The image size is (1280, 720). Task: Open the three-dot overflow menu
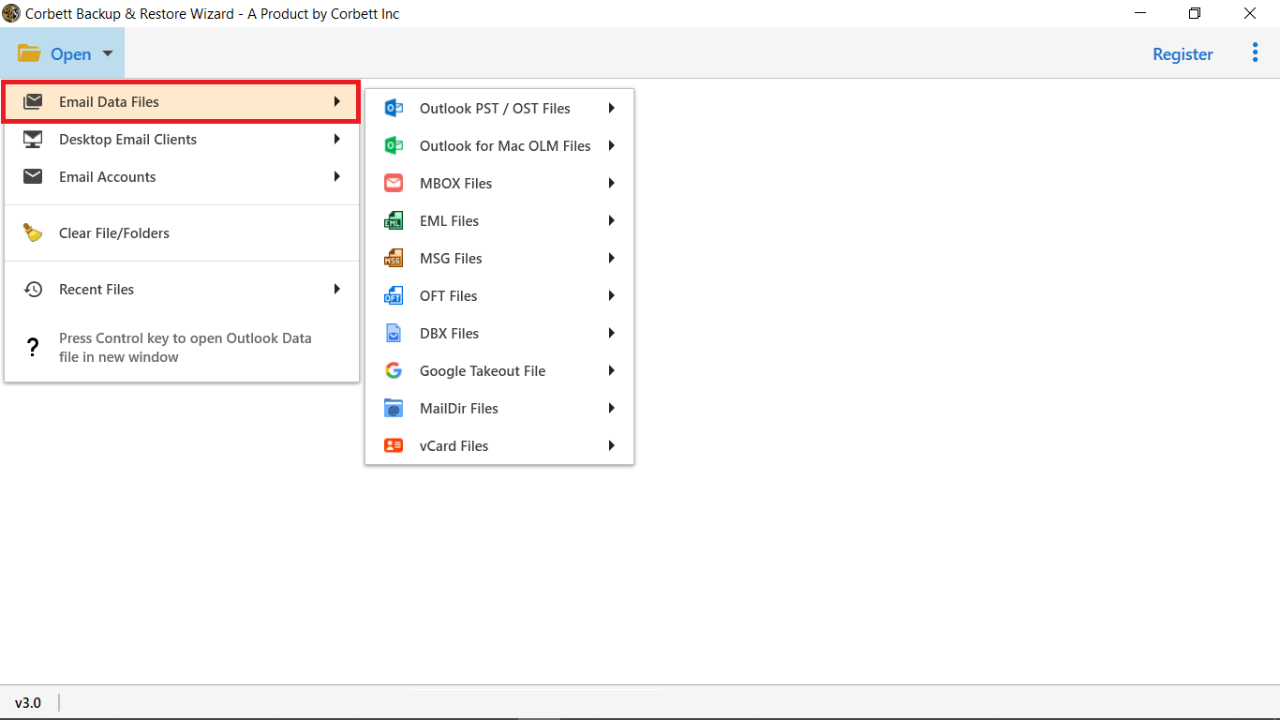point(1254,53)
